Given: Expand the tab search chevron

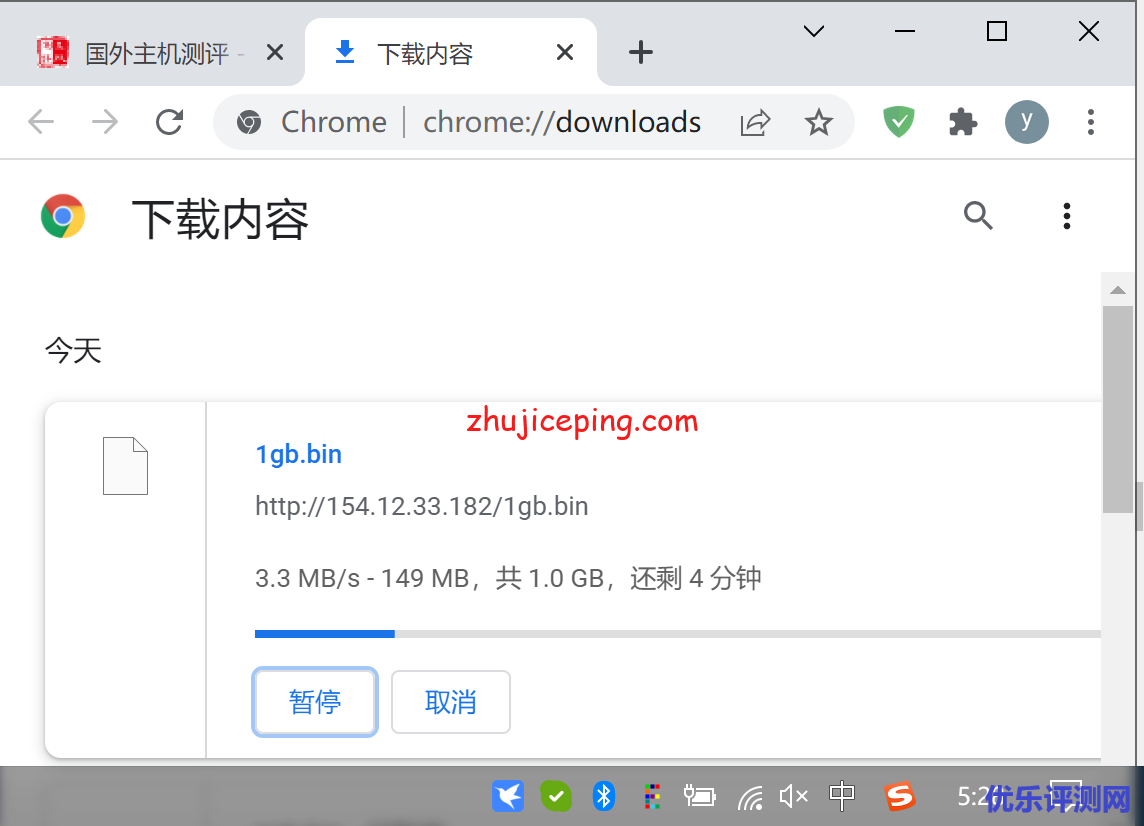Looking at the screenshot, I should pyautogui.click(x=814, y=31).
